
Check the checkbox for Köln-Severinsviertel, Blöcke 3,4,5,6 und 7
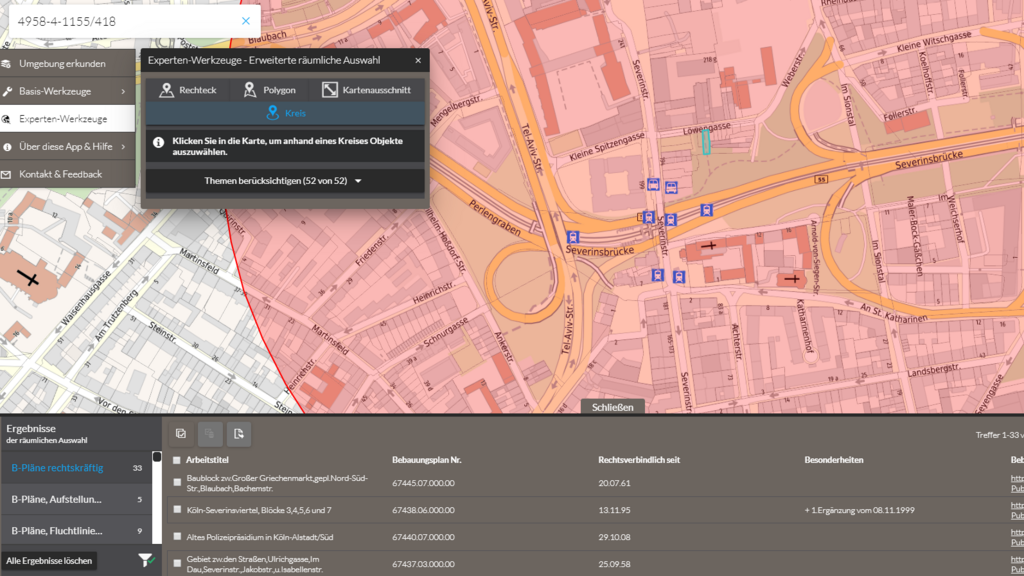coord(177,509)
